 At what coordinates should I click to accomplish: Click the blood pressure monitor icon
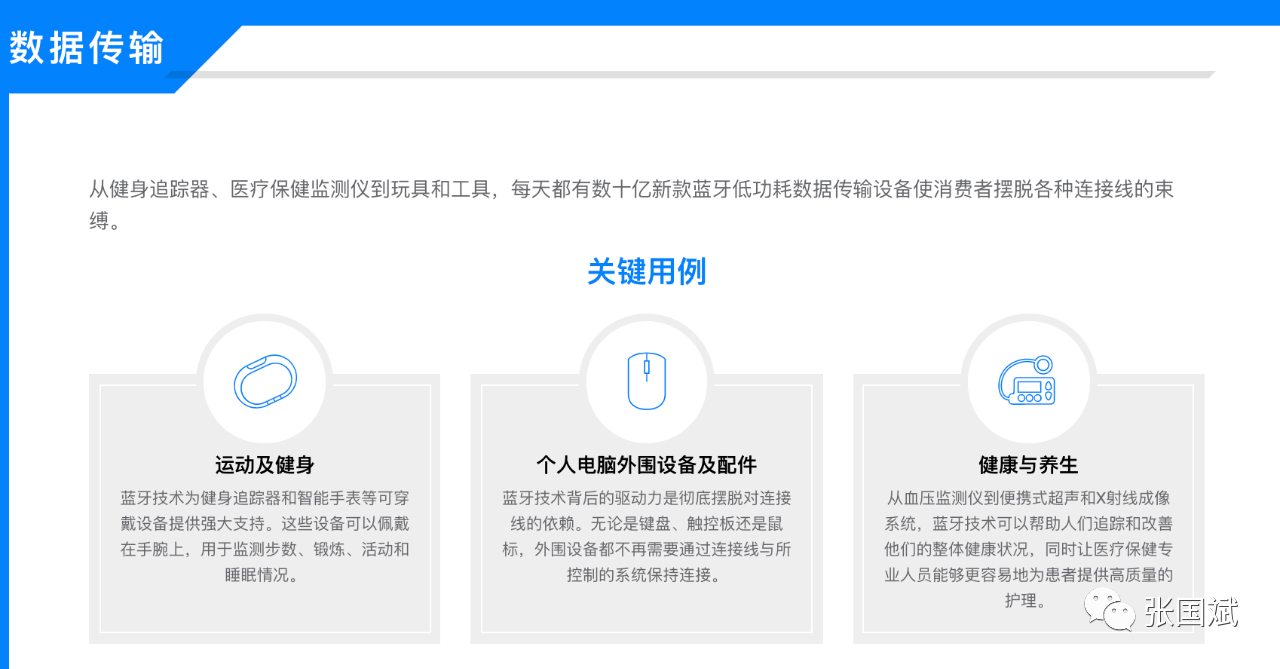pos(1028,381)
